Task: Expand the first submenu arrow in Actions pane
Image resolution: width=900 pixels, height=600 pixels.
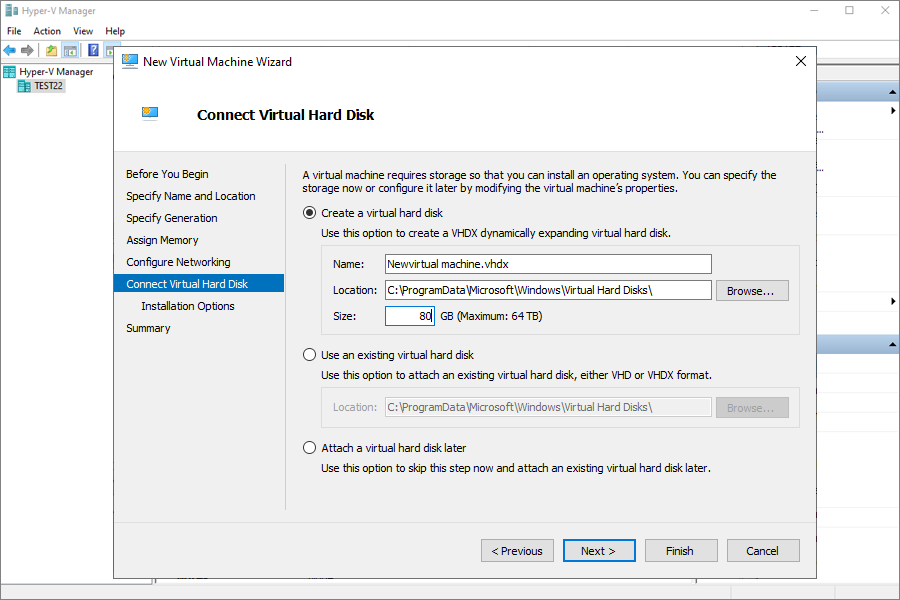Action: tap(893, 110)
